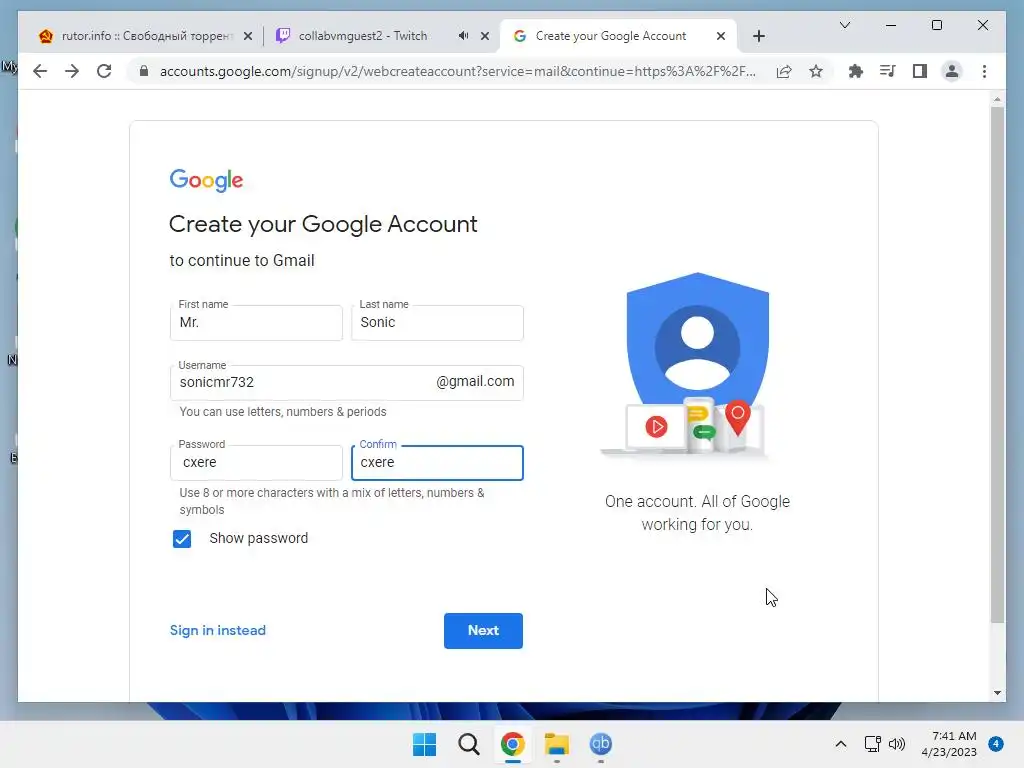Click the address bar URL
The height and width of the screenshot is (768, 1024).
coord(457,71)
